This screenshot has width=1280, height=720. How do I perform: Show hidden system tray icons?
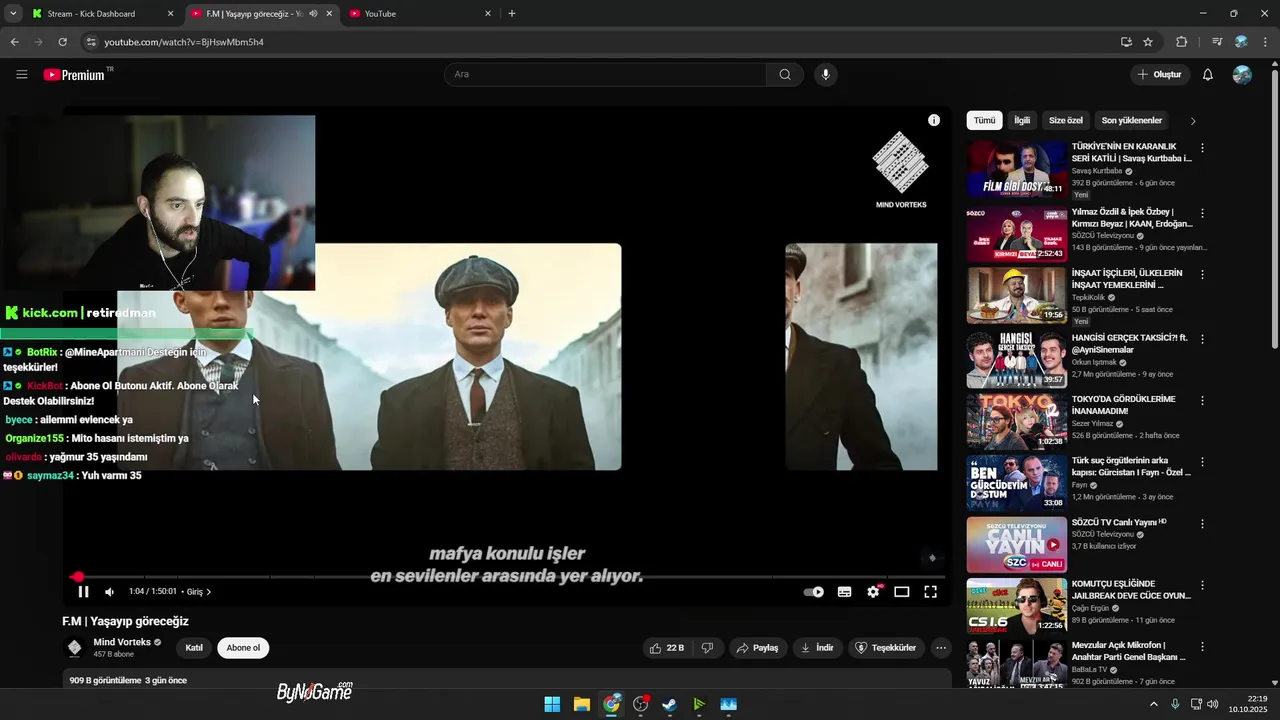point(1153,704)
